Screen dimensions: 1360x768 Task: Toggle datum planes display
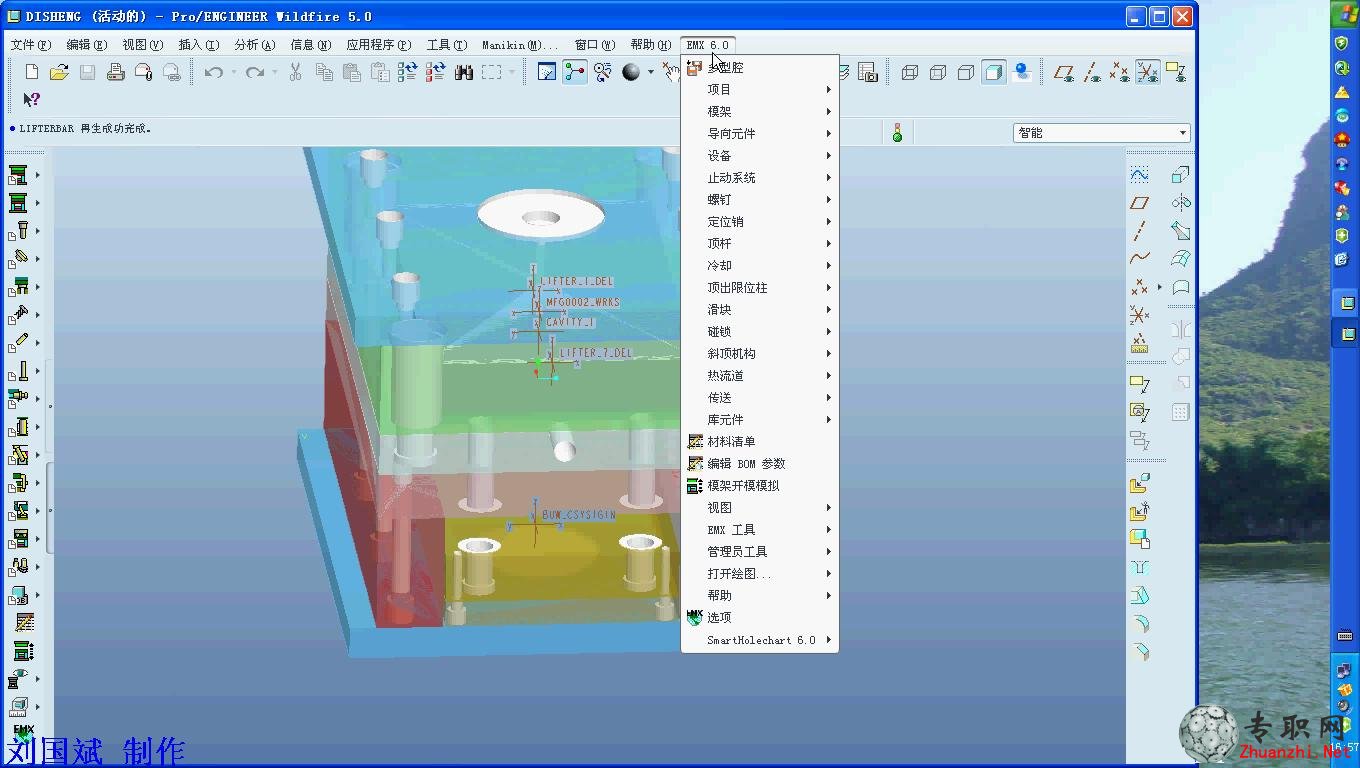pyautogui.click(x=1064, y=72)
